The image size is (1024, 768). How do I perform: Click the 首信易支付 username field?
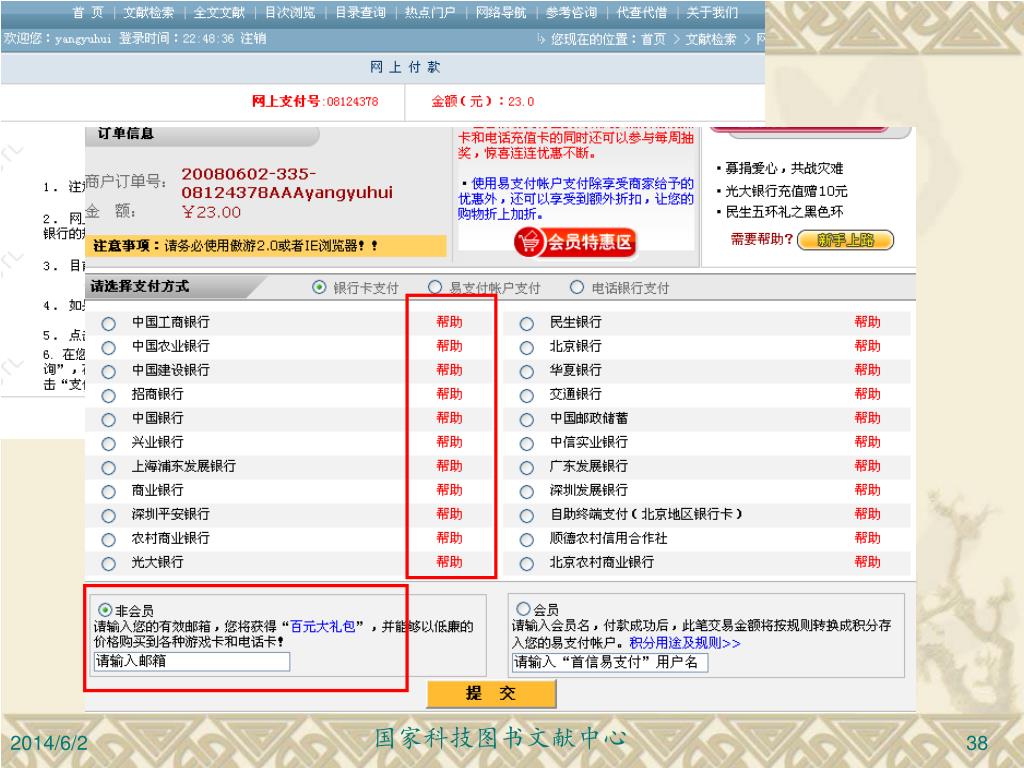[610, 662]
